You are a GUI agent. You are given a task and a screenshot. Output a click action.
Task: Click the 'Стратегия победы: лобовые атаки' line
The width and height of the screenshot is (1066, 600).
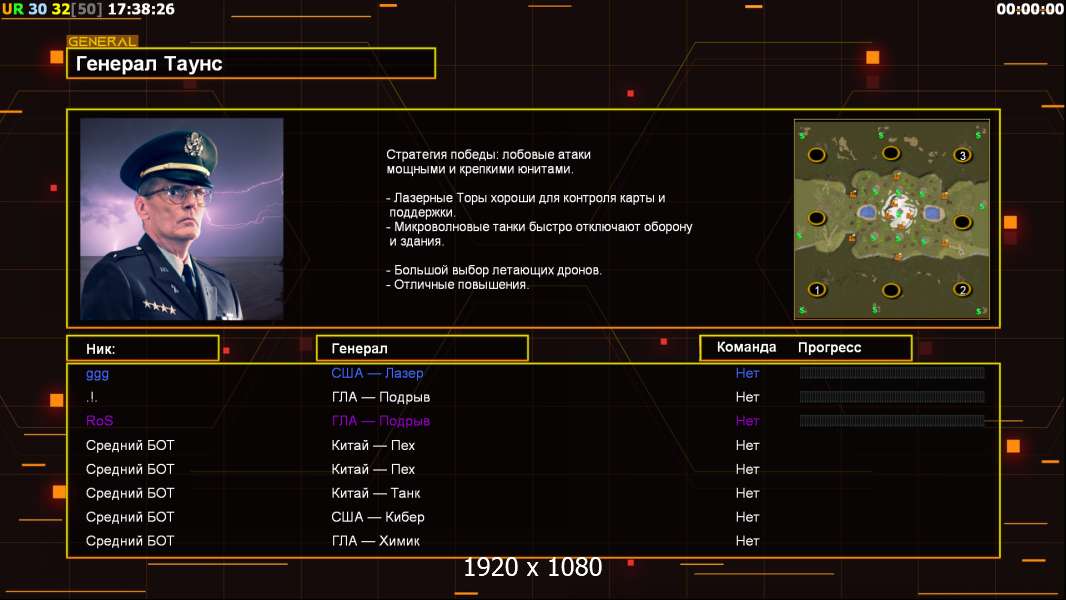click(488, 154)
